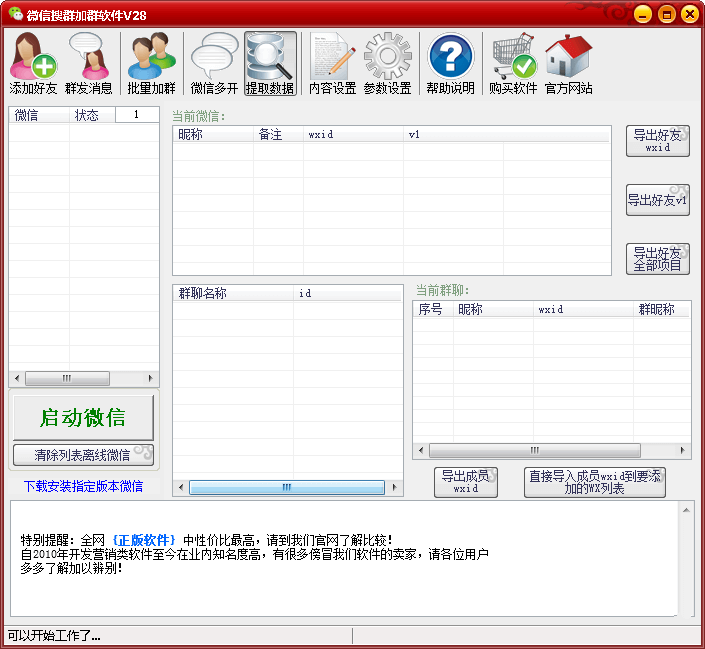705x649 pixels.
Task: Sort group members by 昵称 column header
Action: click(493, 309)
